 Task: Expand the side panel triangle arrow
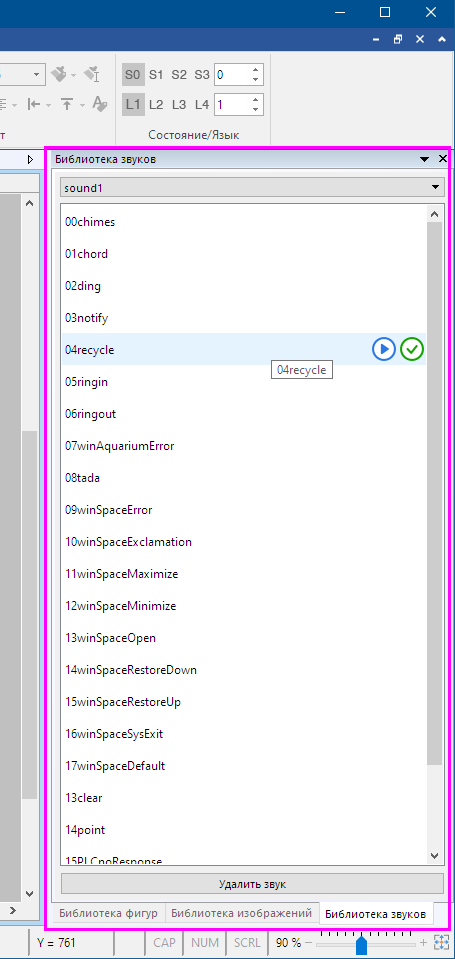pos(31,159)
